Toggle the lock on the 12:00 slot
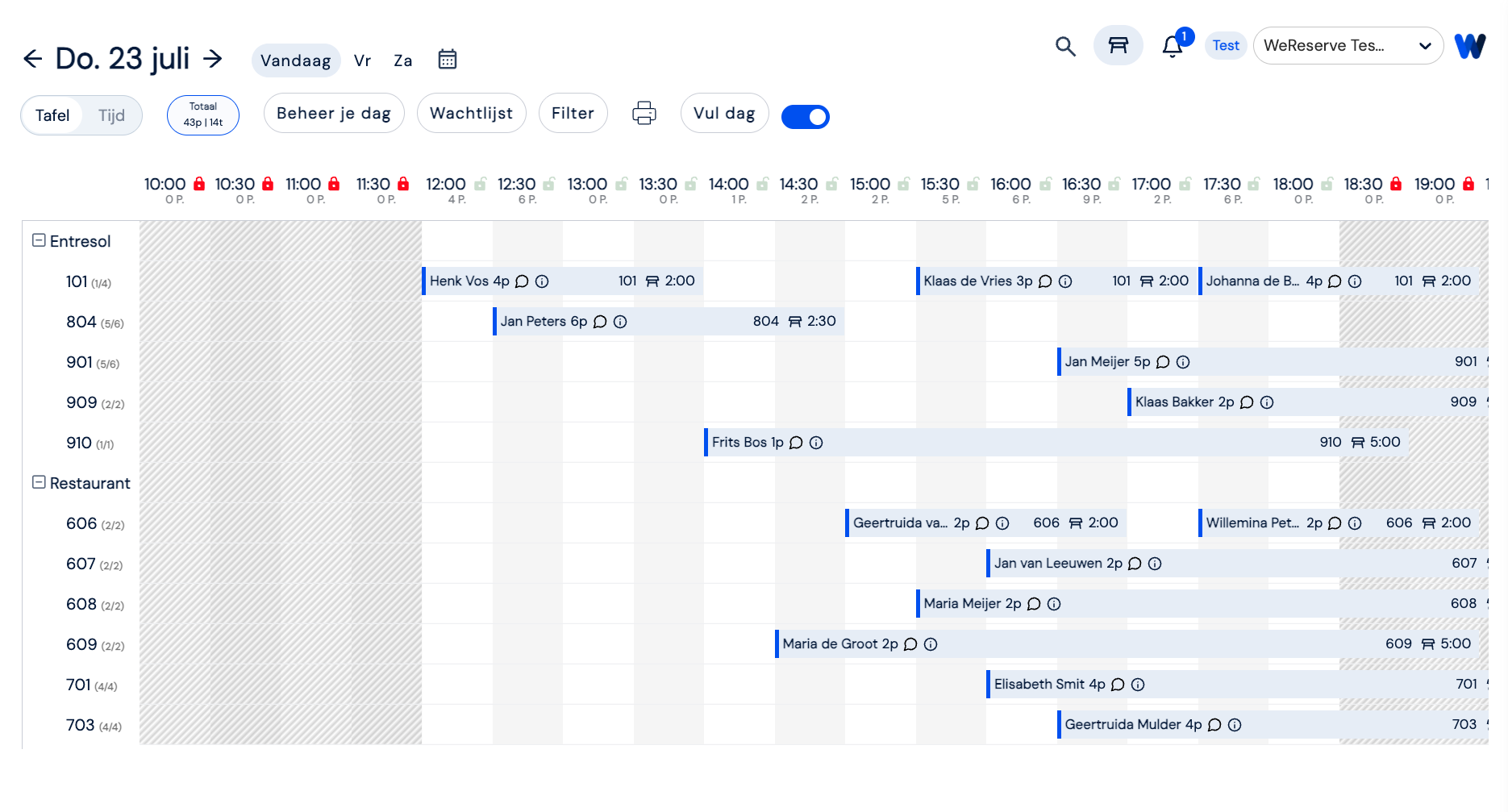This screenshot has height=812, width=1508. [x=480, y=184]
